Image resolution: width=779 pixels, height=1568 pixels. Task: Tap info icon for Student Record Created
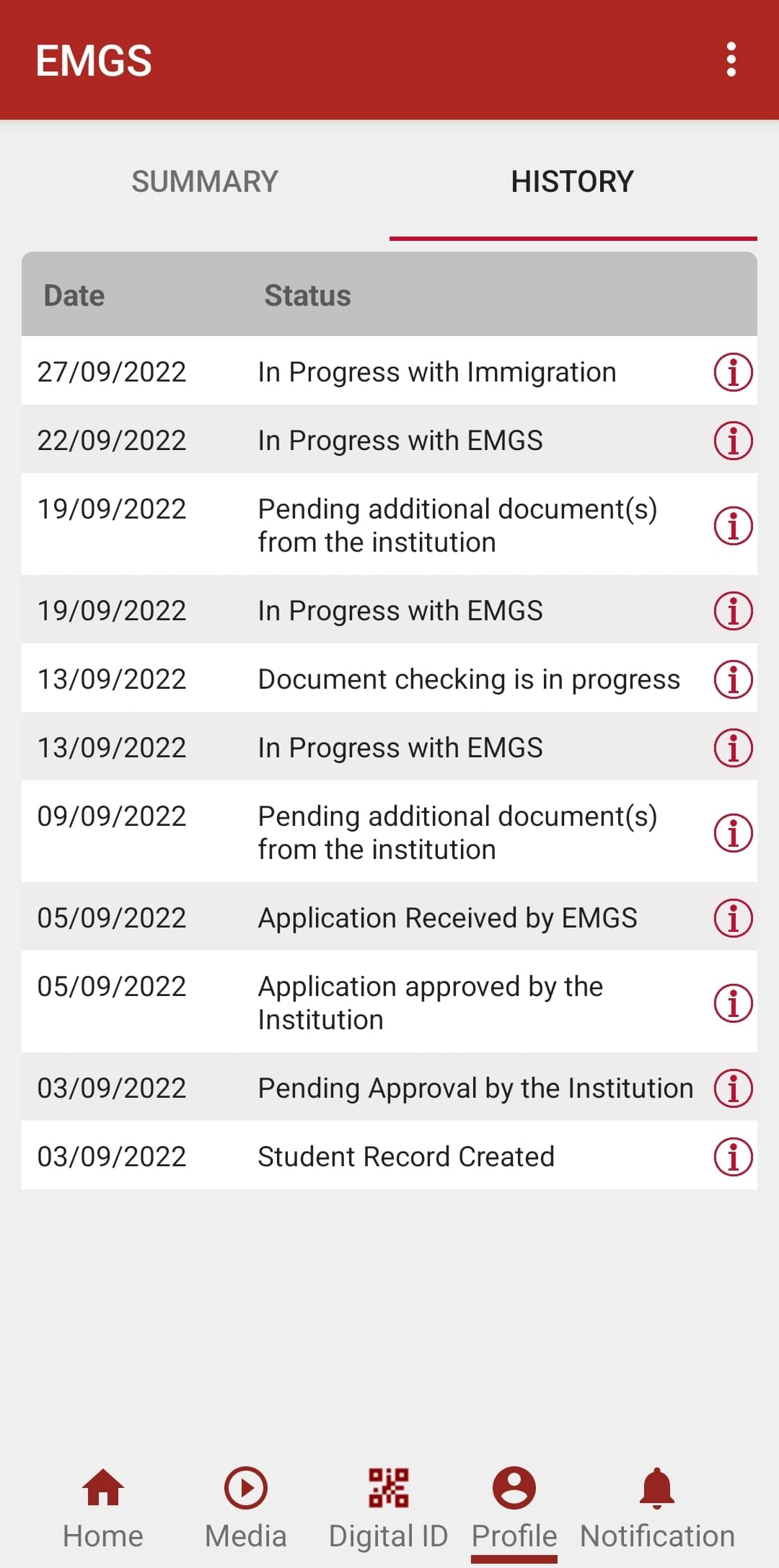733,1157
